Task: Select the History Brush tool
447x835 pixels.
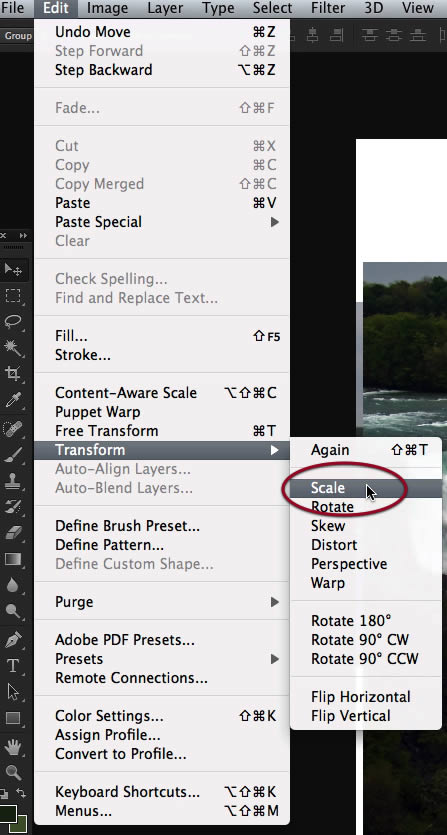Action: (13, 506)
